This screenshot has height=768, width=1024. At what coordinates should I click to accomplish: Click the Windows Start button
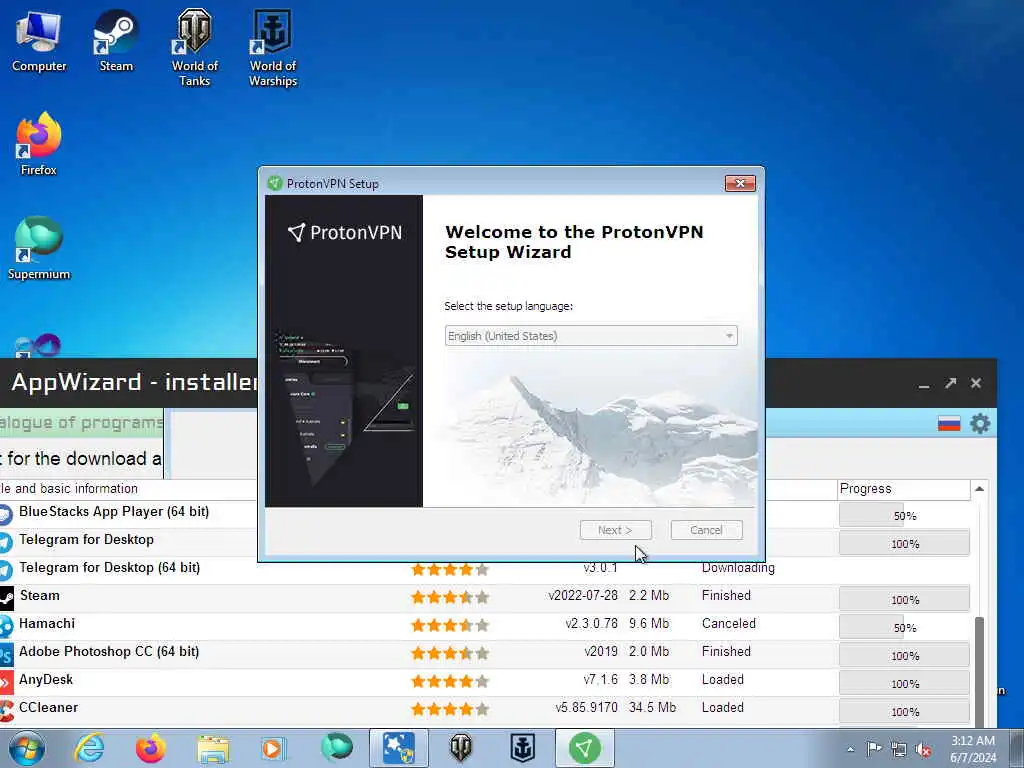[27, 748]
